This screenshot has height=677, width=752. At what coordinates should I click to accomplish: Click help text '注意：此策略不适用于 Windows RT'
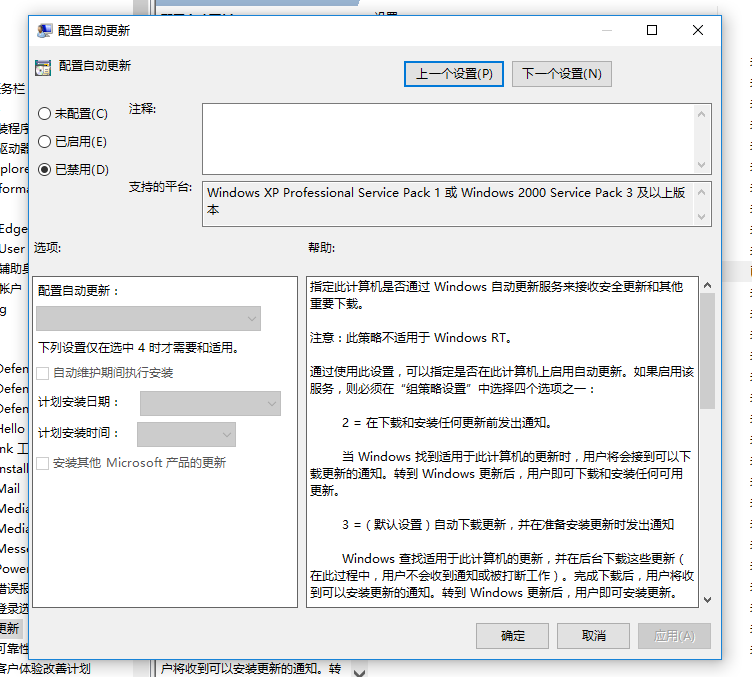pos(410,338)
